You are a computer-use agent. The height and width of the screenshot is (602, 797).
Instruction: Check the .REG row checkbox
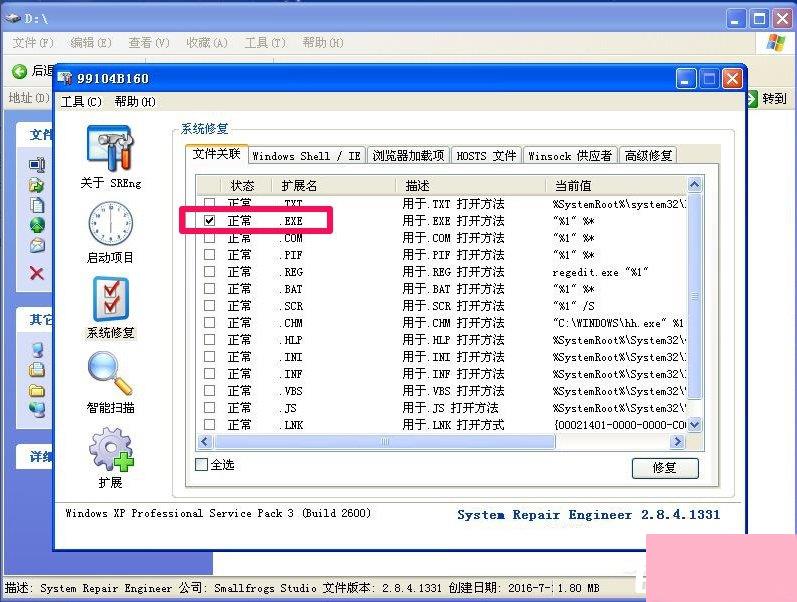click(209, 272)
